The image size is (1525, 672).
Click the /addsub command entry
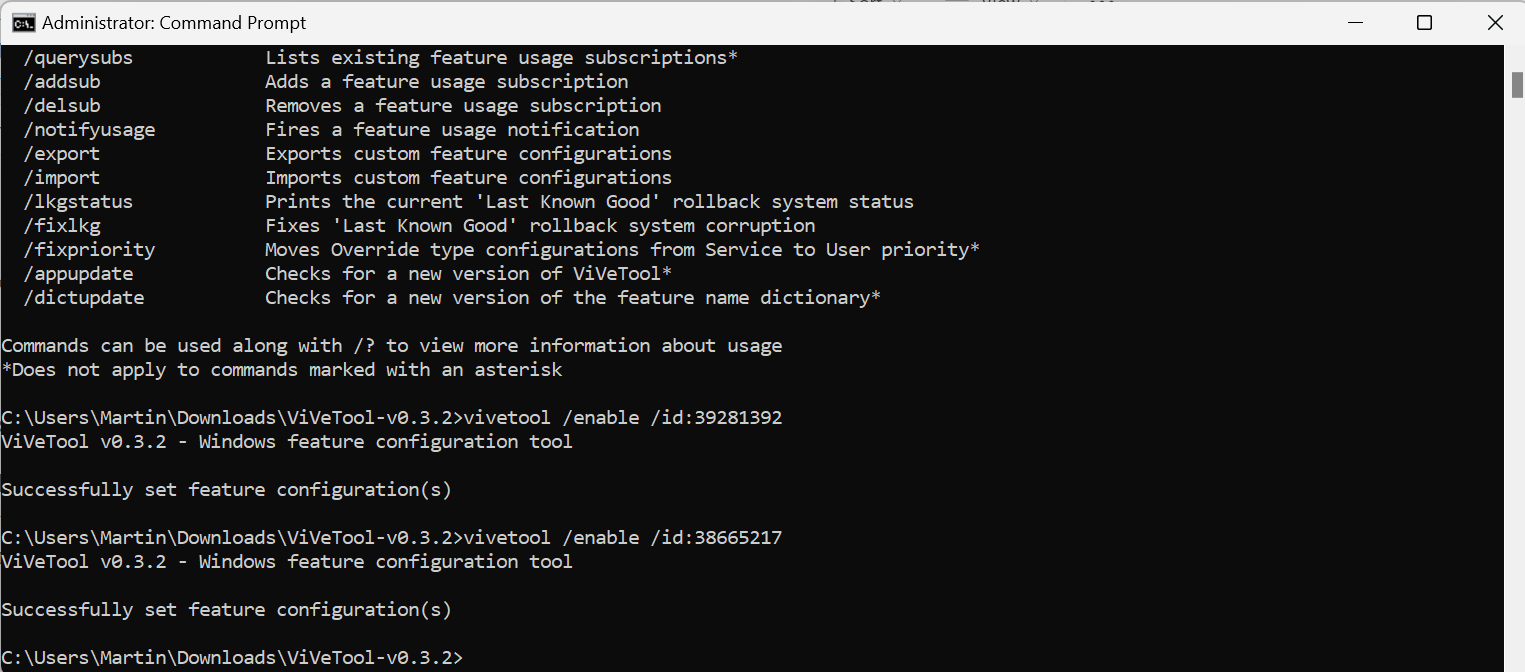(x=62, y=82)
